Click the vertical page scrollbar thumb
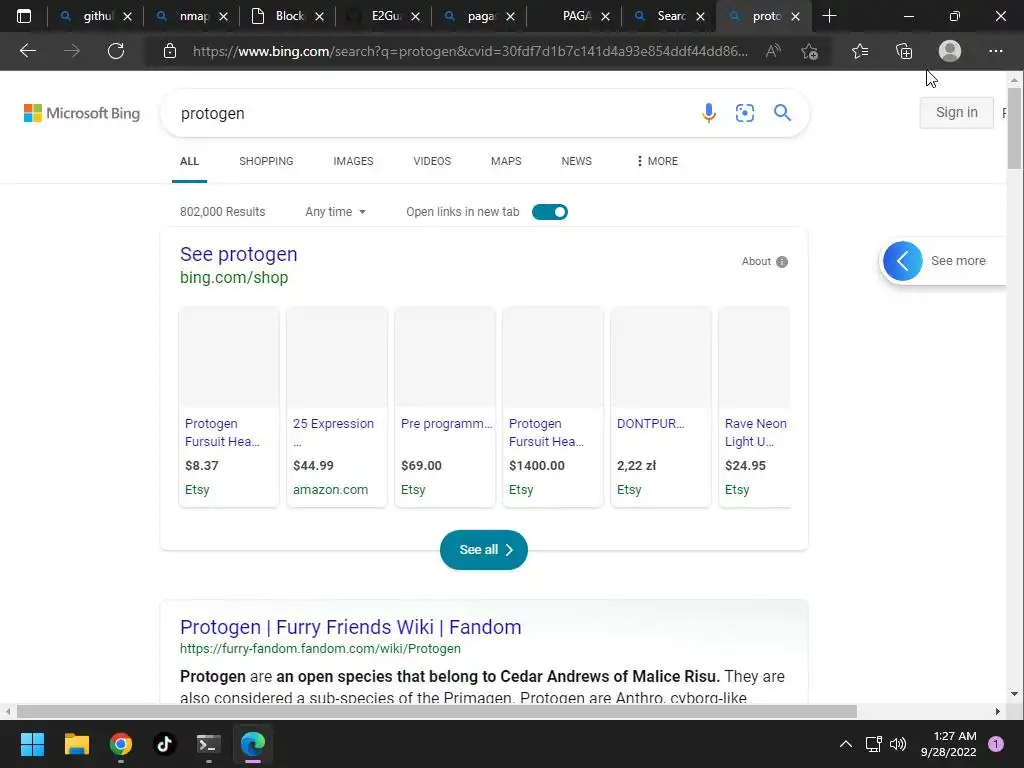Screen dimensions: 1024x768 [1014, 130]
